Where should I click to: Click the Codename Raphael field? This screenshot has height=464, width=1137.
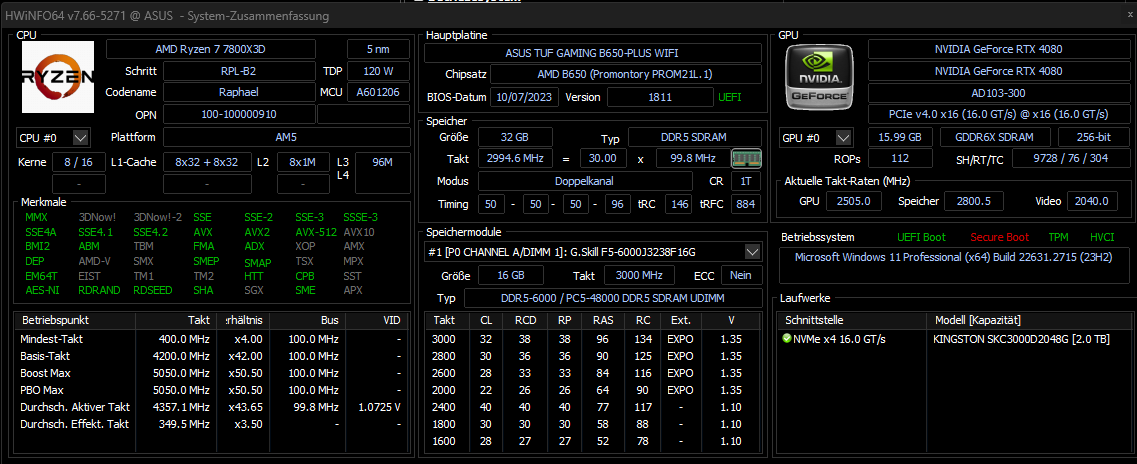tap(239, 93)
